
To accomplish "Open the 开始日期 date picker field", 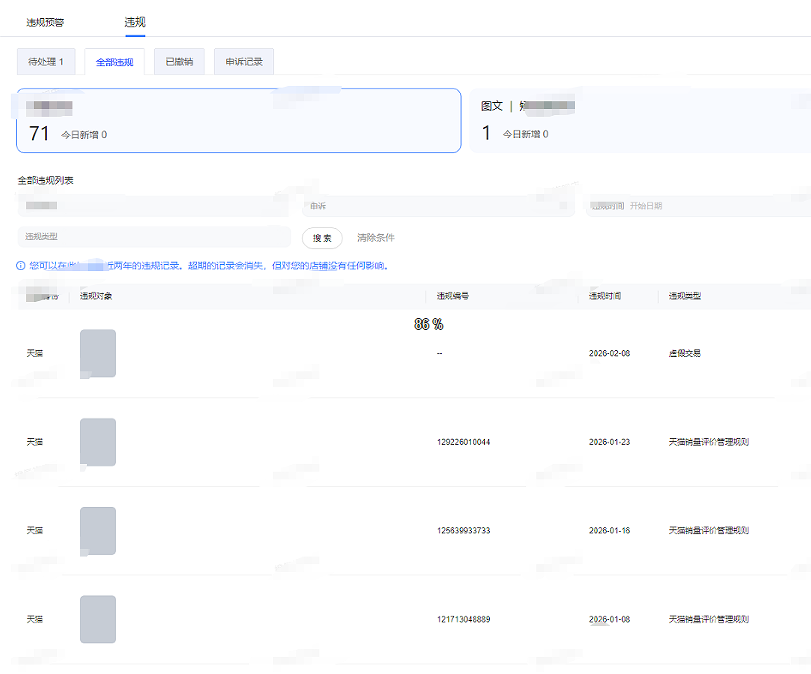I will (700, 206).
